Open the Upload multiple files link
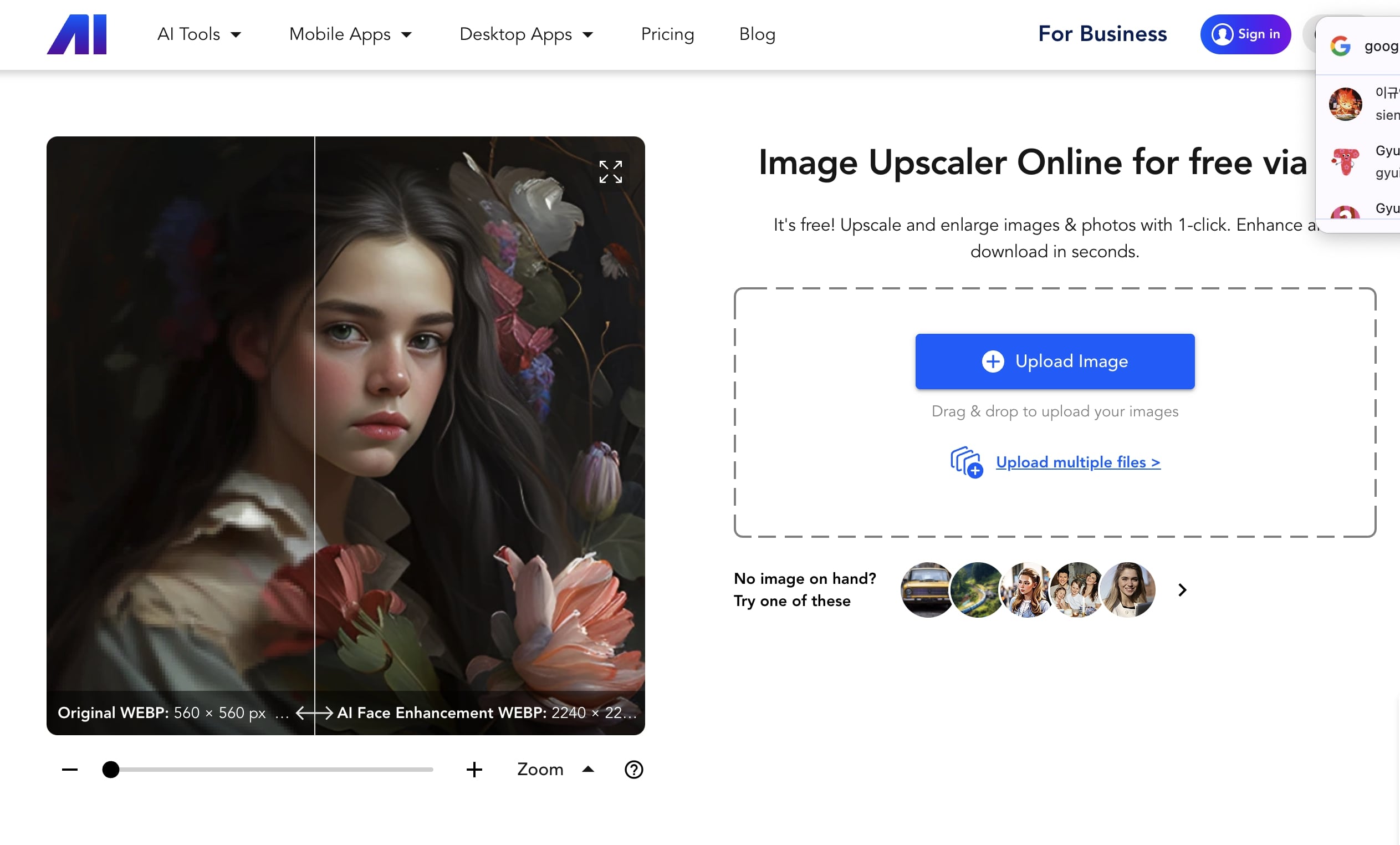The width and height of the screenshot is (1400, 845). (x=1078, y=462)
